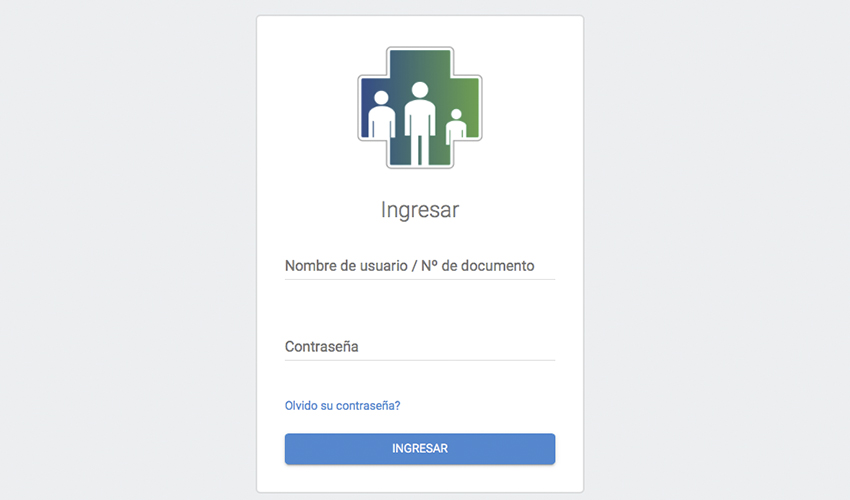850x500 pixels.
Task: Click the blue INGRESAR button
Action: pos(420,449)
